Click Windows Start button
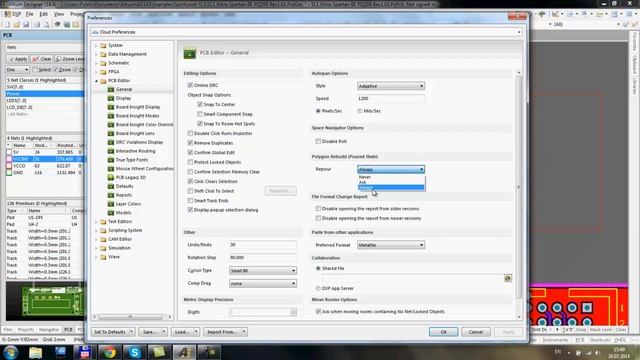 11,352
